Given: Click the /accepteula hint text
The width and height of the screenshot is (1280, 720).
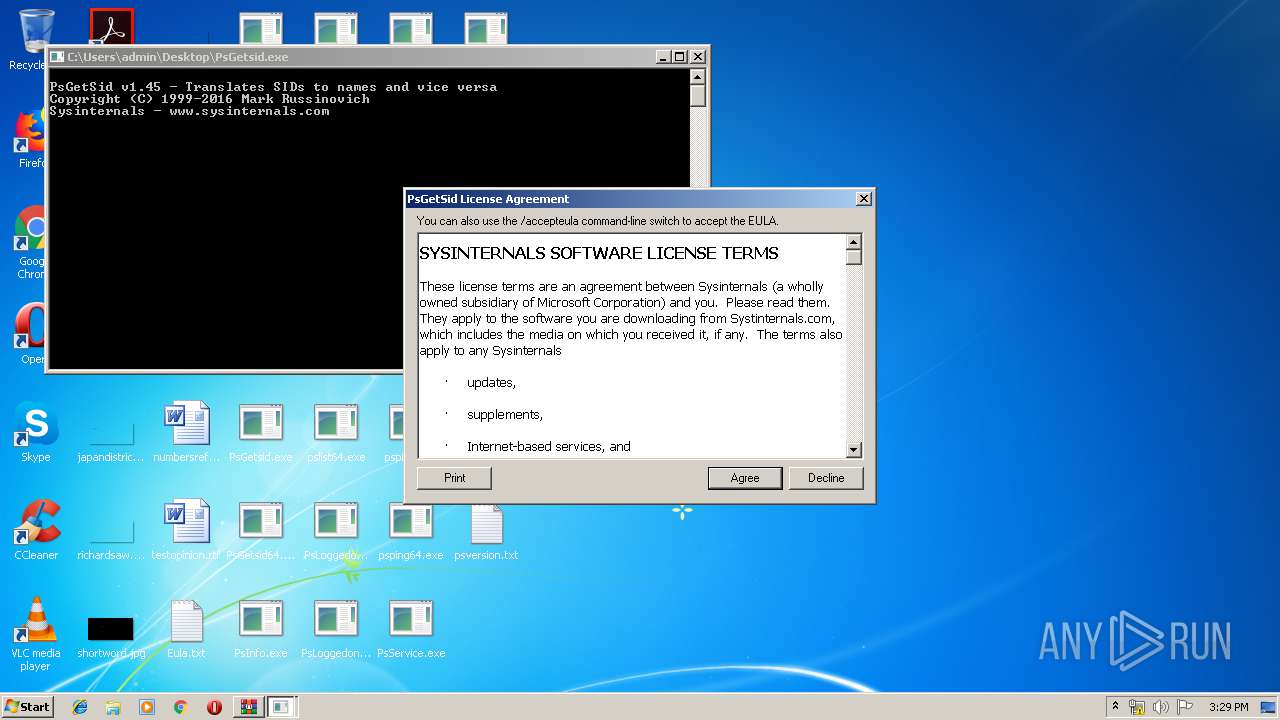Looking at the screenshot, I should (597, 221).
